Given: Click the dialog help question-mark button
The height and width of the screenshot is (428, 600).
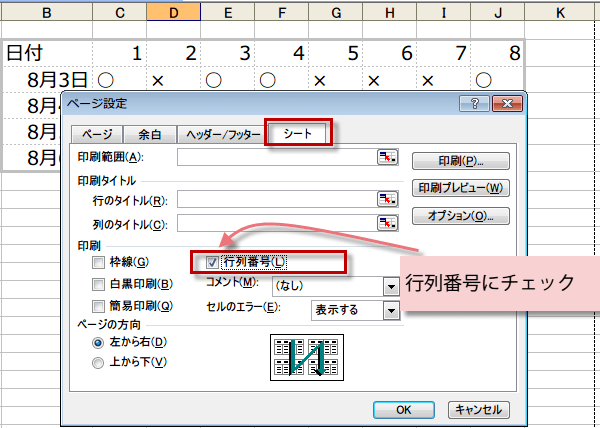Looking at the screenshot, I should 474,103.
